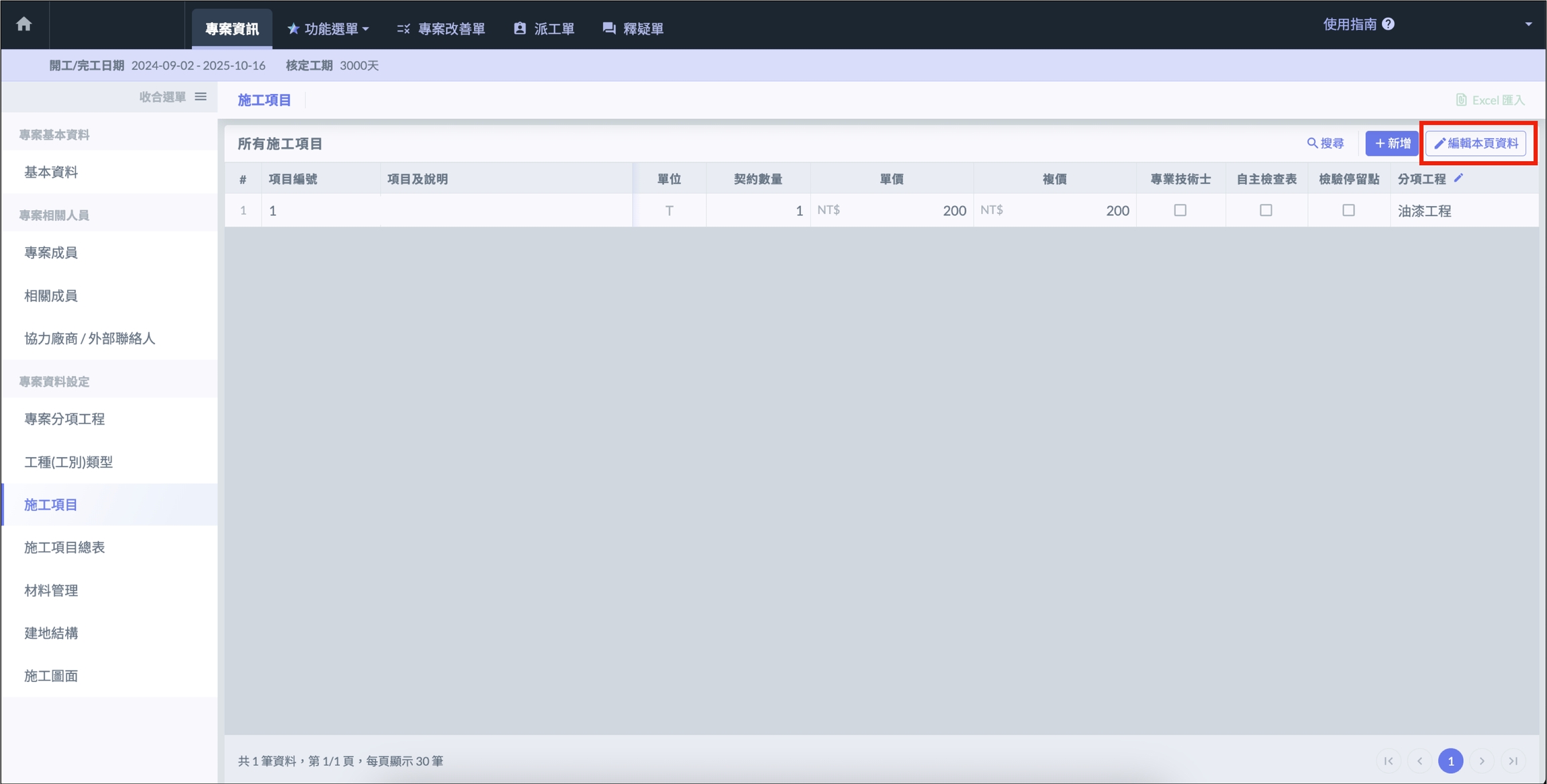Viewport: 1547px width, 784px height.
Task: Go to last page arrow icon
Action: [1513, 761]
